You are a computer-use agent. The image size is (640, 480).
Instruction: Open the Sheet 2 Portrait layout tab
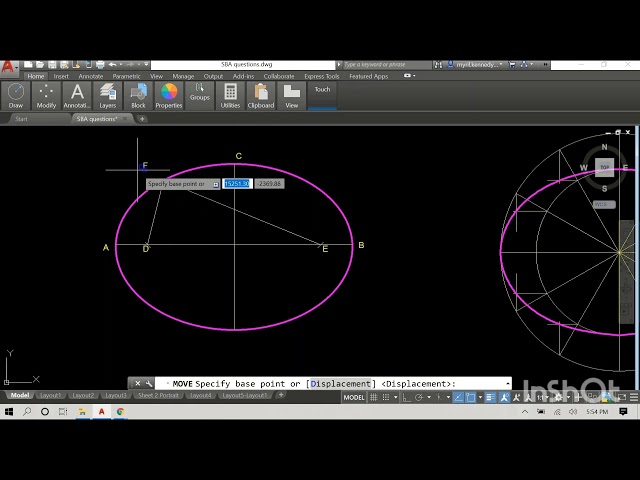(158, 395)
